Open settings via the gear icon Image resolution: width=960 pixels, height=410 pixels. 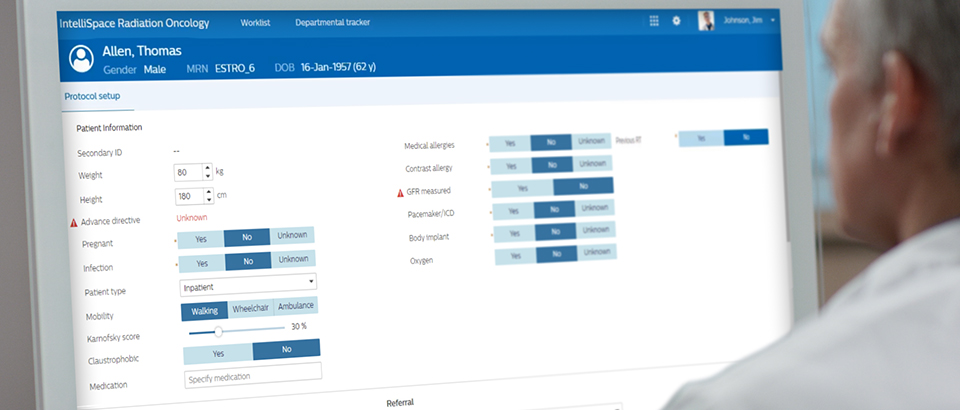click(x=676, y=20)
